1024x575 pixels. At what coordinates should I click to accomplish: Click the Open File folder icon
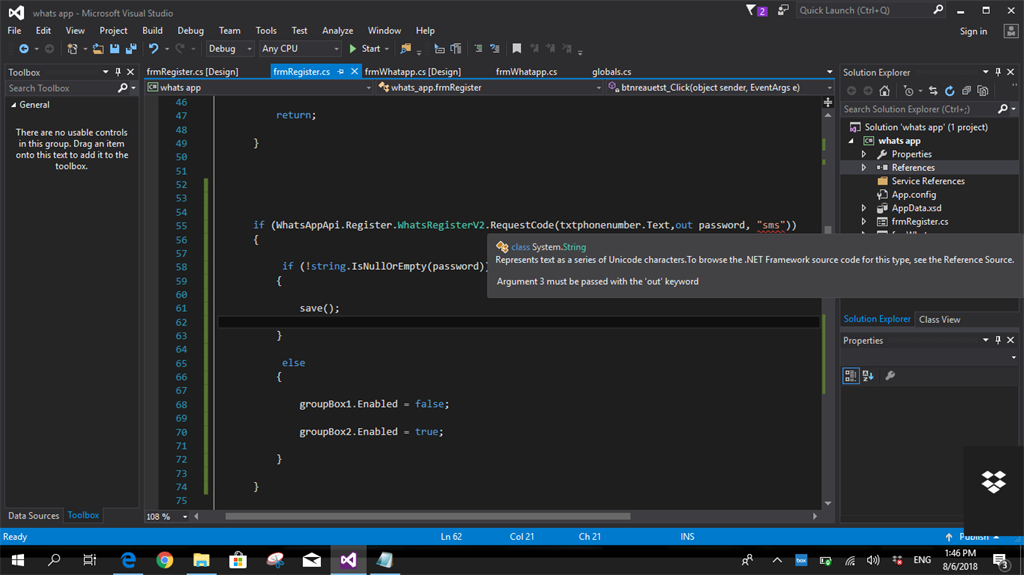click(98, 49)
